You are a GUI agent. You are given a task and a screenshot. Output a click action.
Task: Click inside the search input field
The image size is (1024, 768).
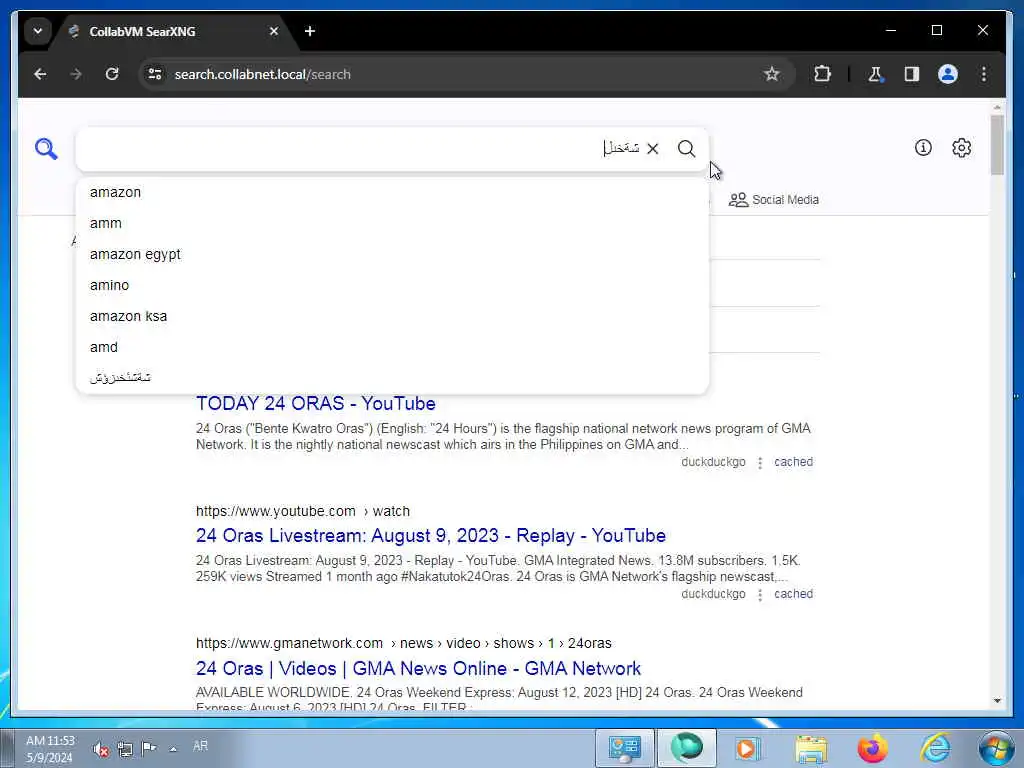359,149
